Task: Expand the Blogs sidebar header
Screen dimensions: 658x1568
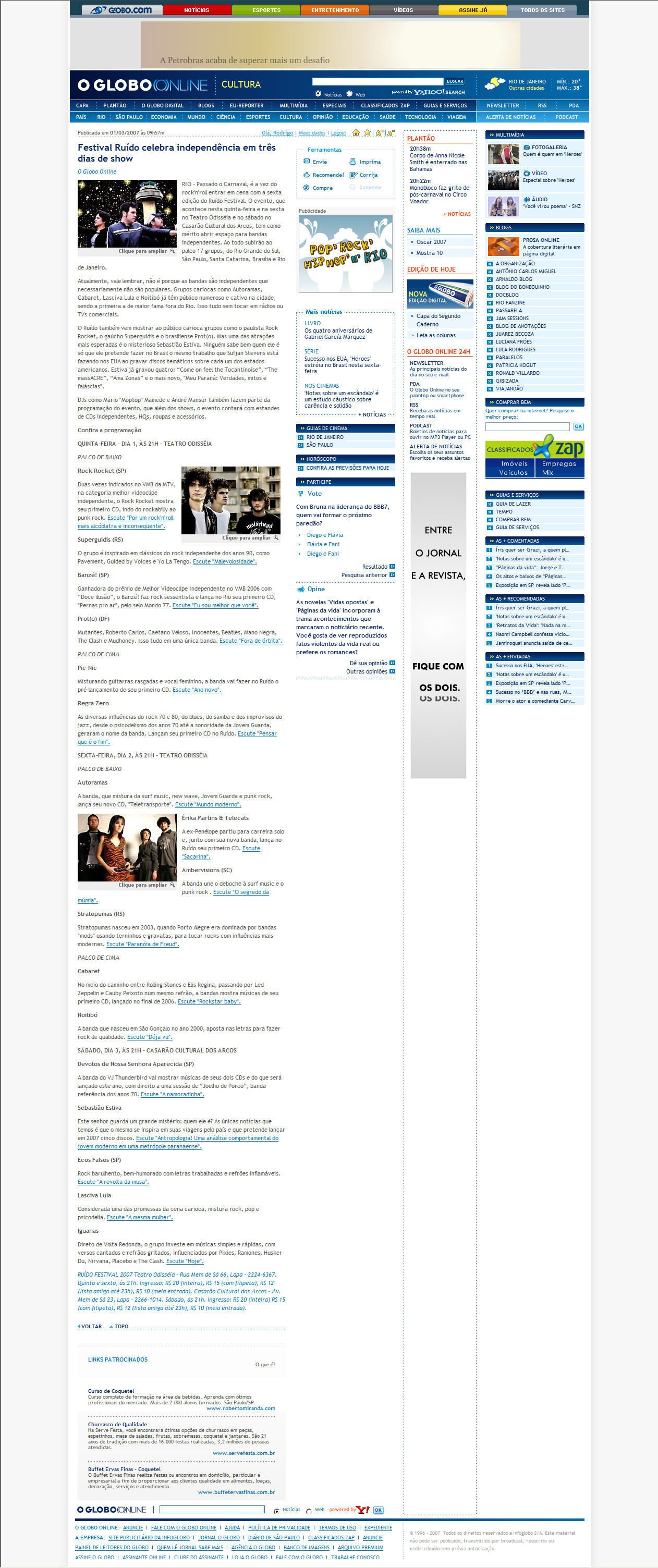Action: (x=534, y=228)
